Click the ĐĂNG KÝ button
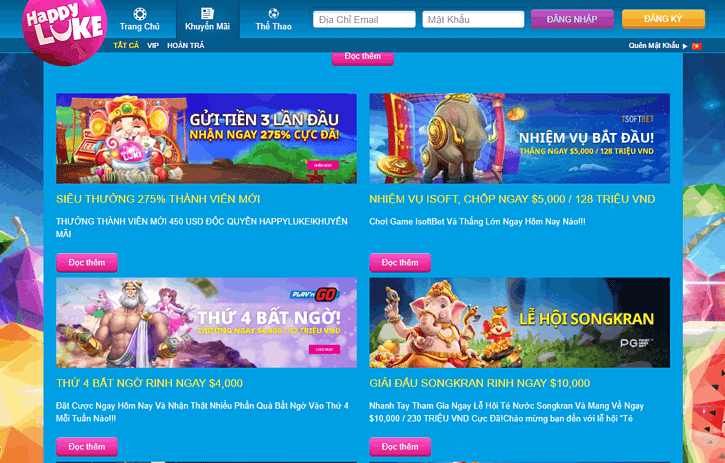The image size is (725, 463). (x=663, y=19)
